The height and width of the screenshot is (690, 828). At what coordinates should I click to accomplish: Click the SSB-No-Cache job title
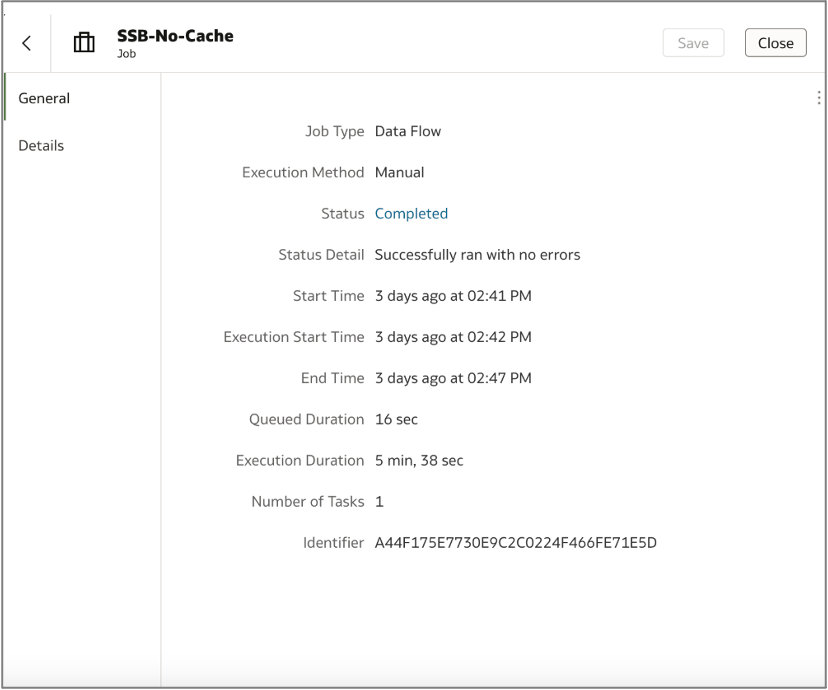(174, 35)
